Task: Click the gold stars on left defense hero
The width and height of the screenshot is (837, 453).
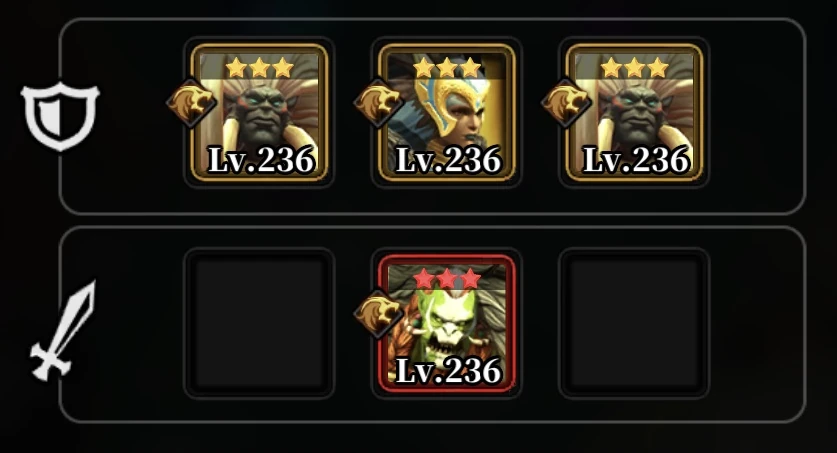Action: (259, 68)
